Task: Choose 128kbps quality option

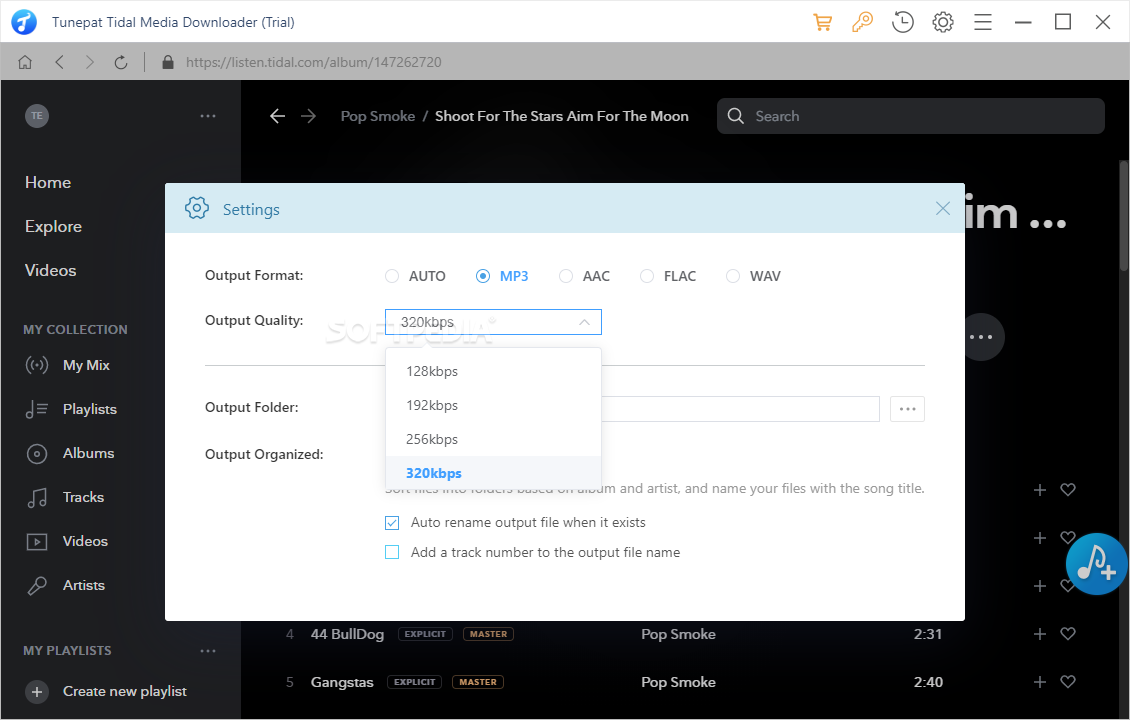Action: pyautogui.click(x=493, y=371)
